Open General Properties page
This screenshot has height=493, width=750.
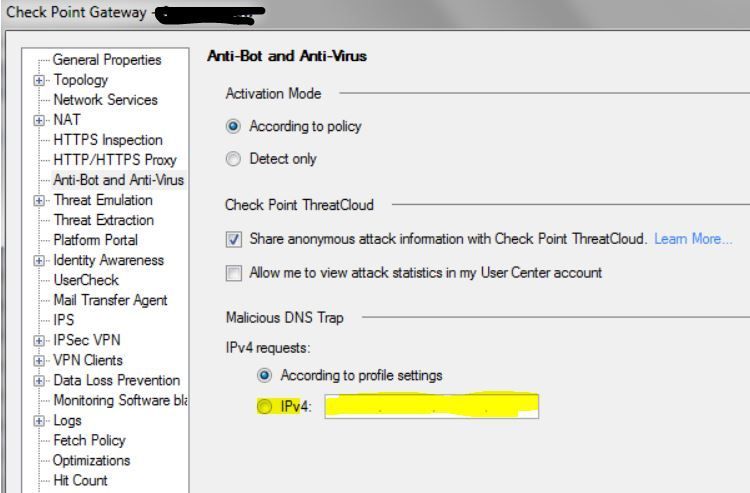107,60
